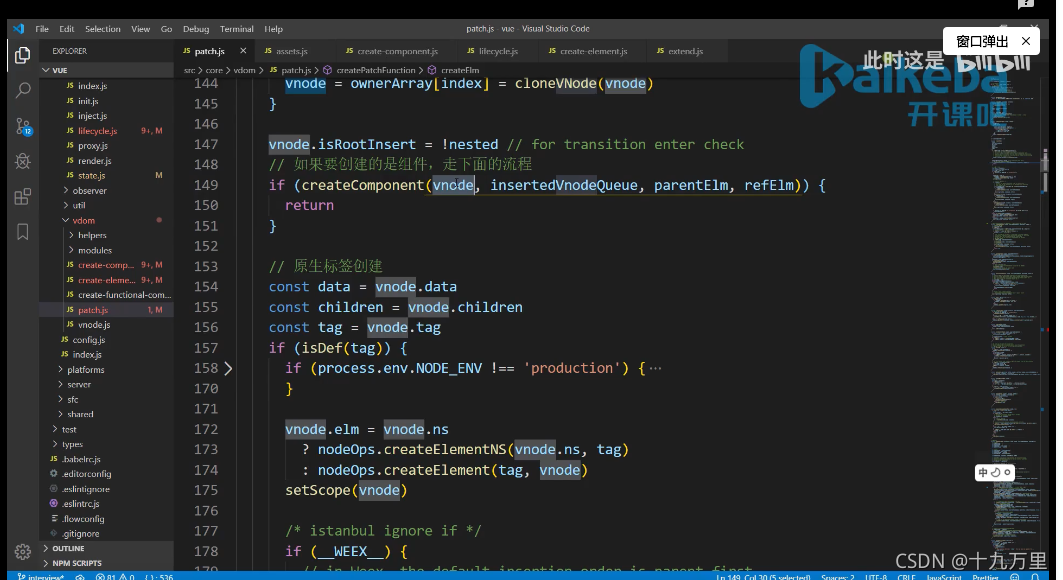
Task: Open the Explorer view in activity bar
Action: click(x=22, y=55)
